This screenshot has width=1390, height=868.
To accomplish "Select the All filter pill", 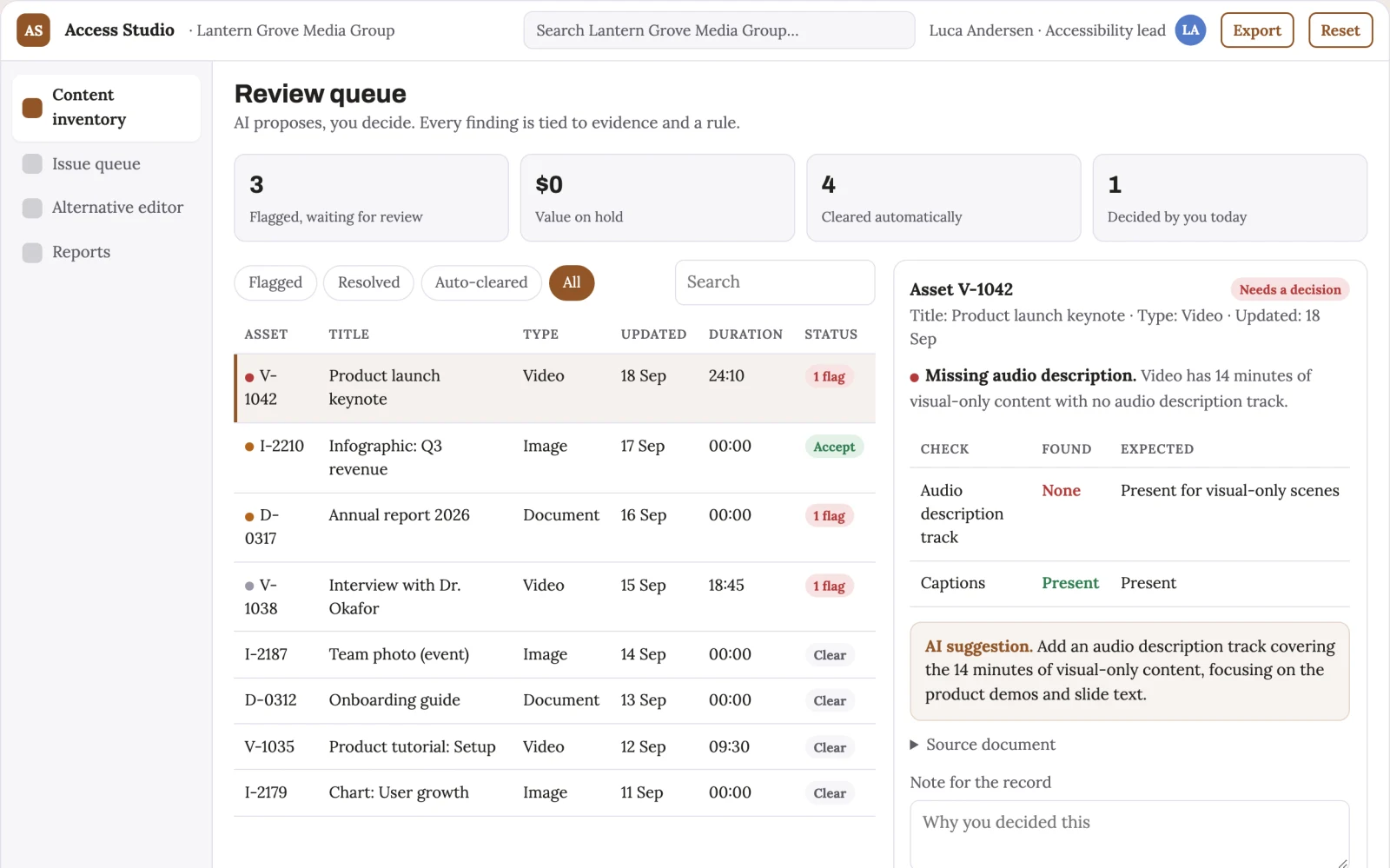I will 572,282.
